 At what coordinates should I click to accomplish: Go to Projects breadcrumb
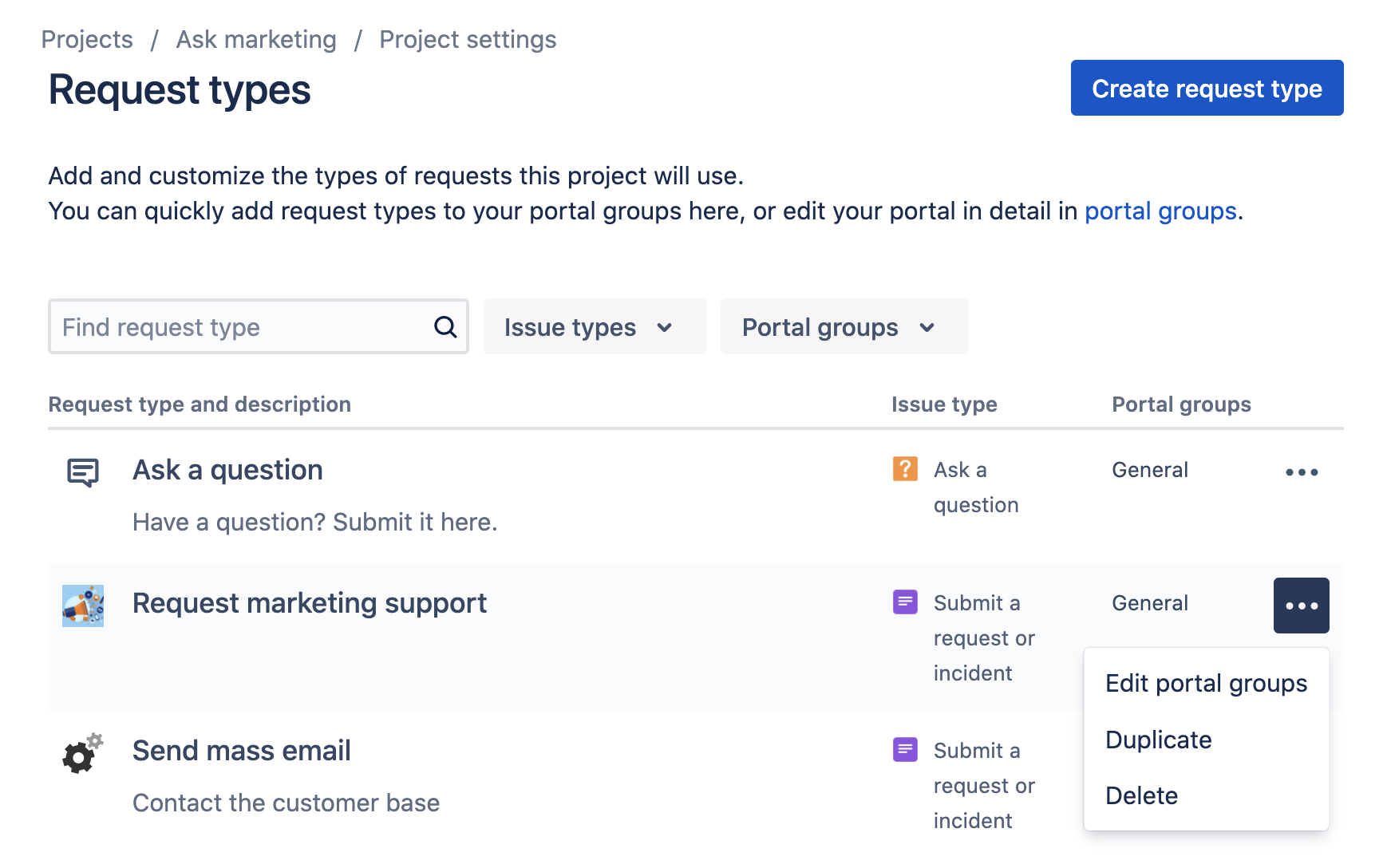(x=87, y=39)
